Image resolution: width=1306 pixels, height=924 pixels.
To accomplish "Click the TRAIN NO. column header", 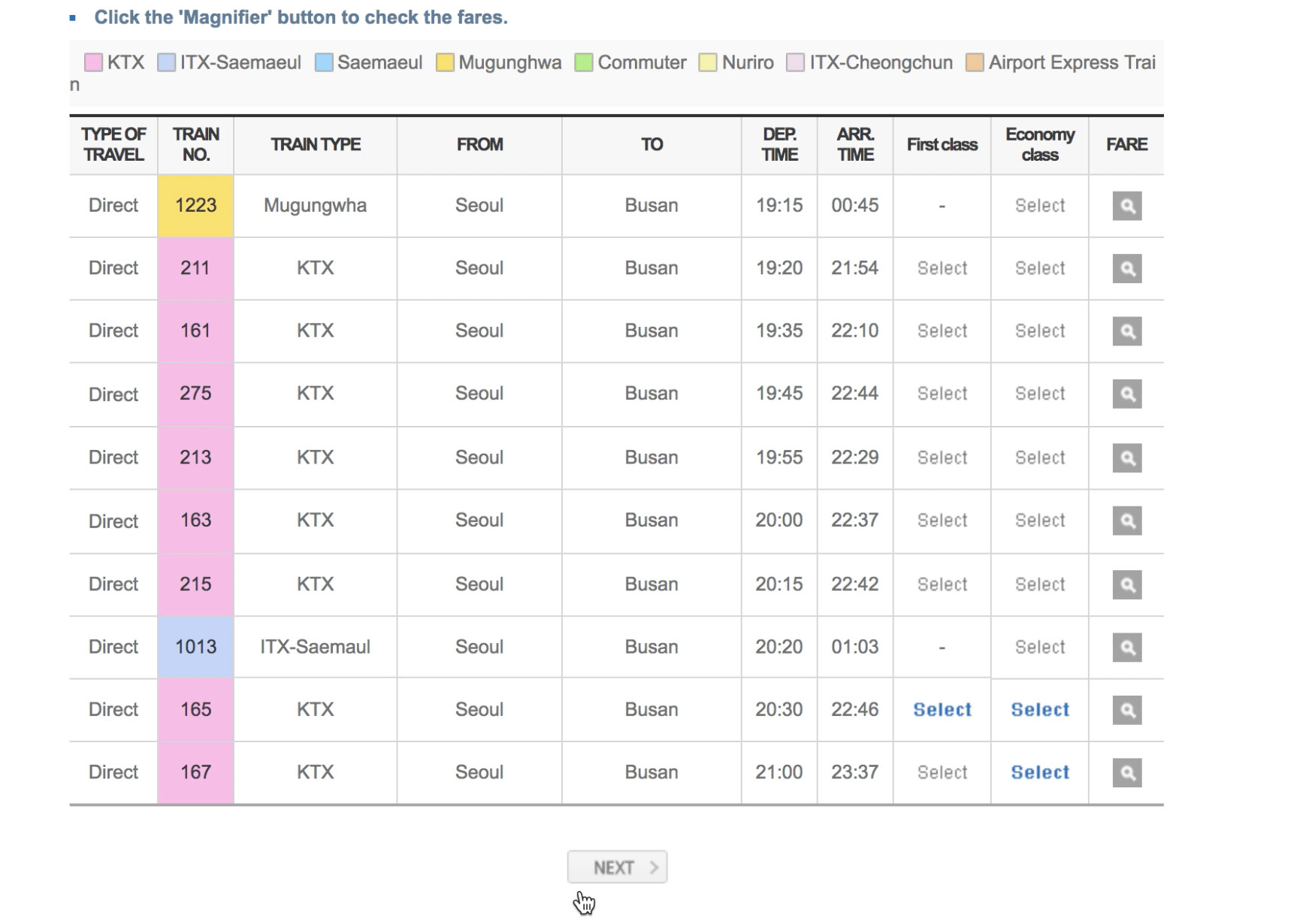I will (x=195, y=144).
